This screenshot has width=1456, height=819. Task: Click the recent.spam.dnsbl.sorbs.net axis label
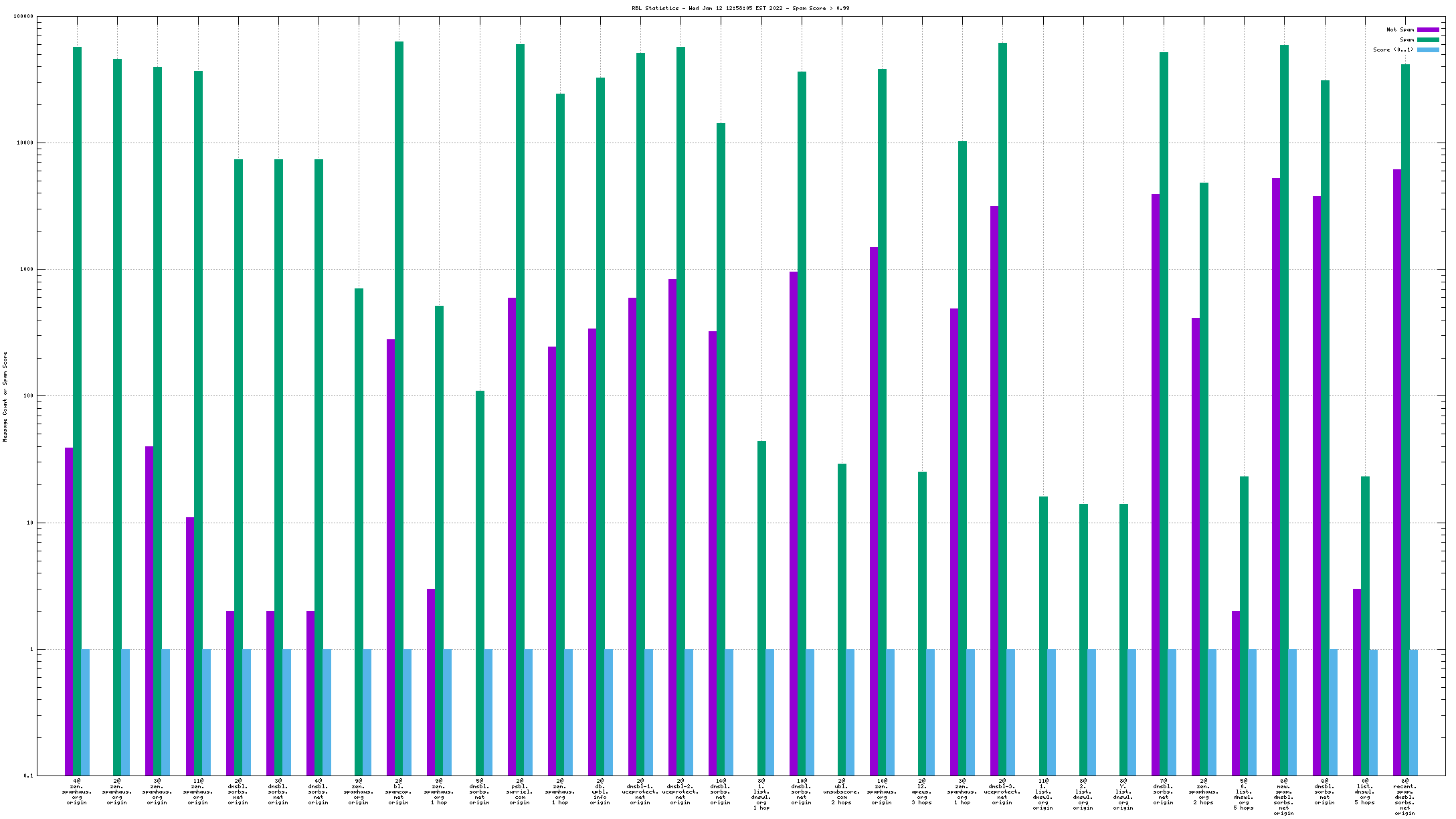[x=1405, y=796]
